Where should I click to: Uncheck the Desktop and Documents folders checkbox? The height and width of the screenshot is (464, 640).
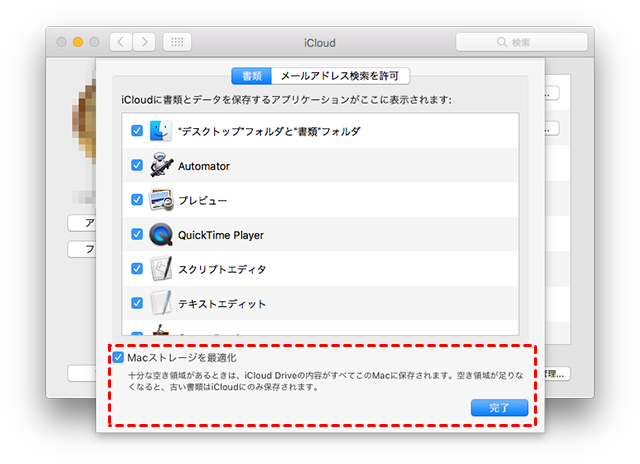click(137, 131)
